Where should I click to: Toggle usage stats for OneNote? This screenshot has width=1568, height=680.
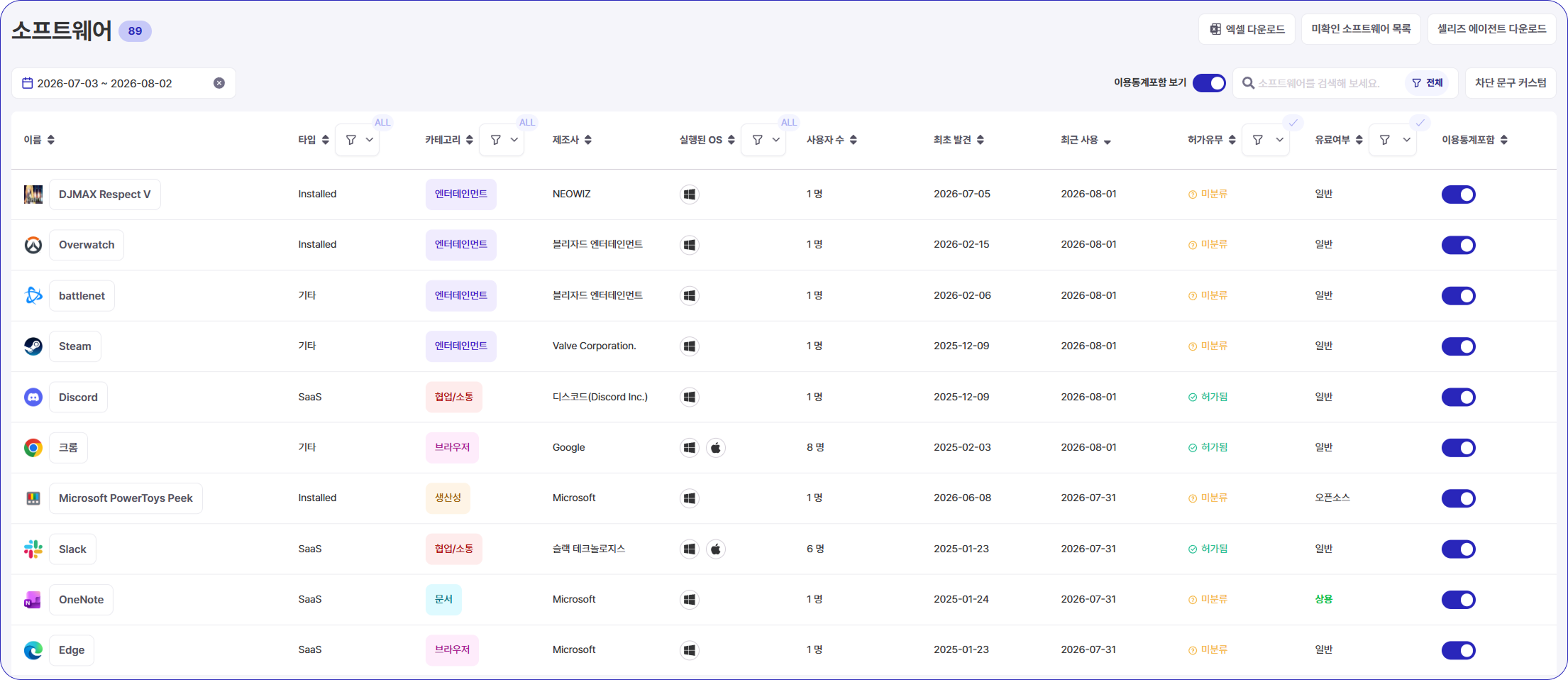pyautogui.click(x=1459, y=600)
